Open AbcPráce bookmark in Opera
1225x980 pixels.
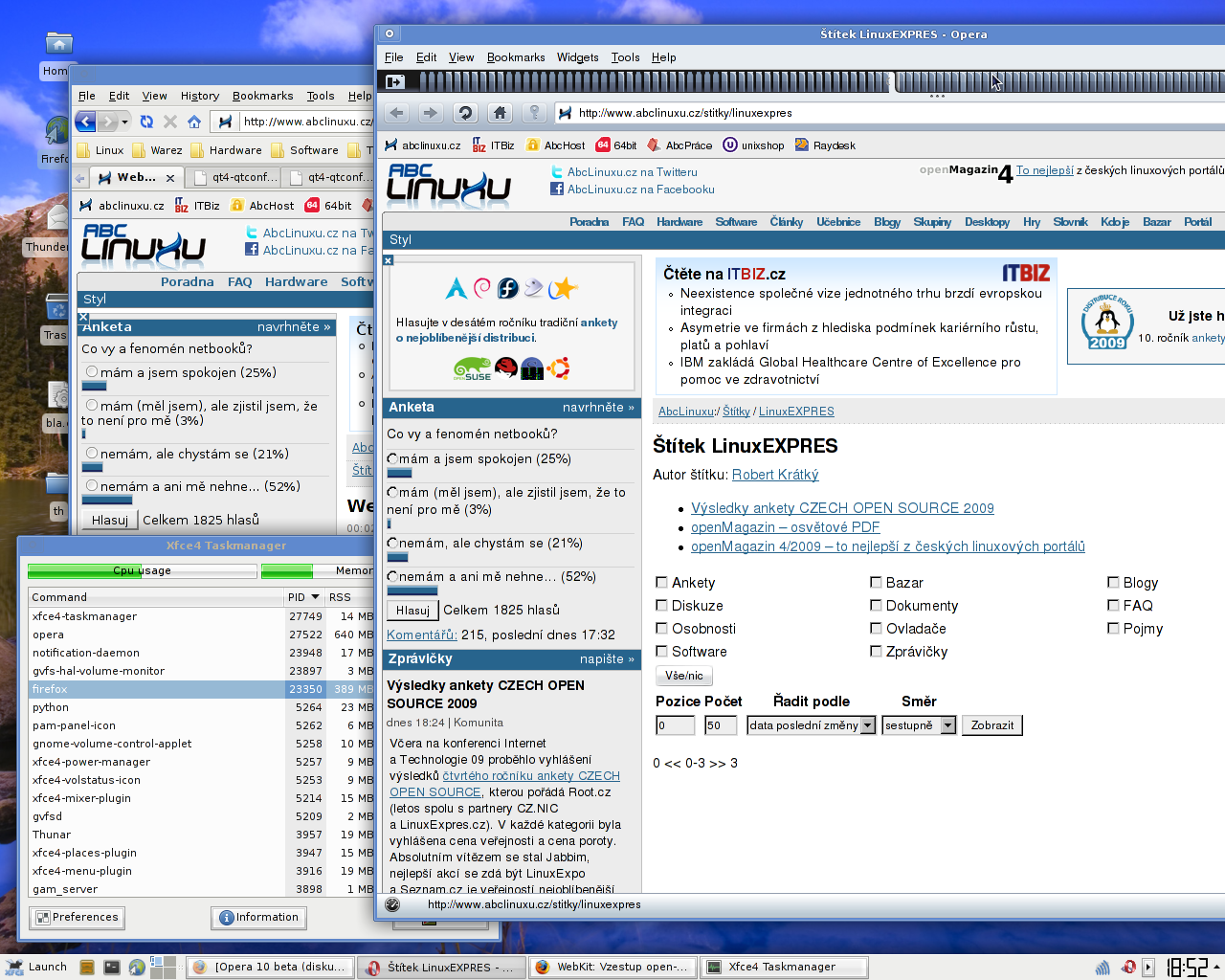pos(679,145)
